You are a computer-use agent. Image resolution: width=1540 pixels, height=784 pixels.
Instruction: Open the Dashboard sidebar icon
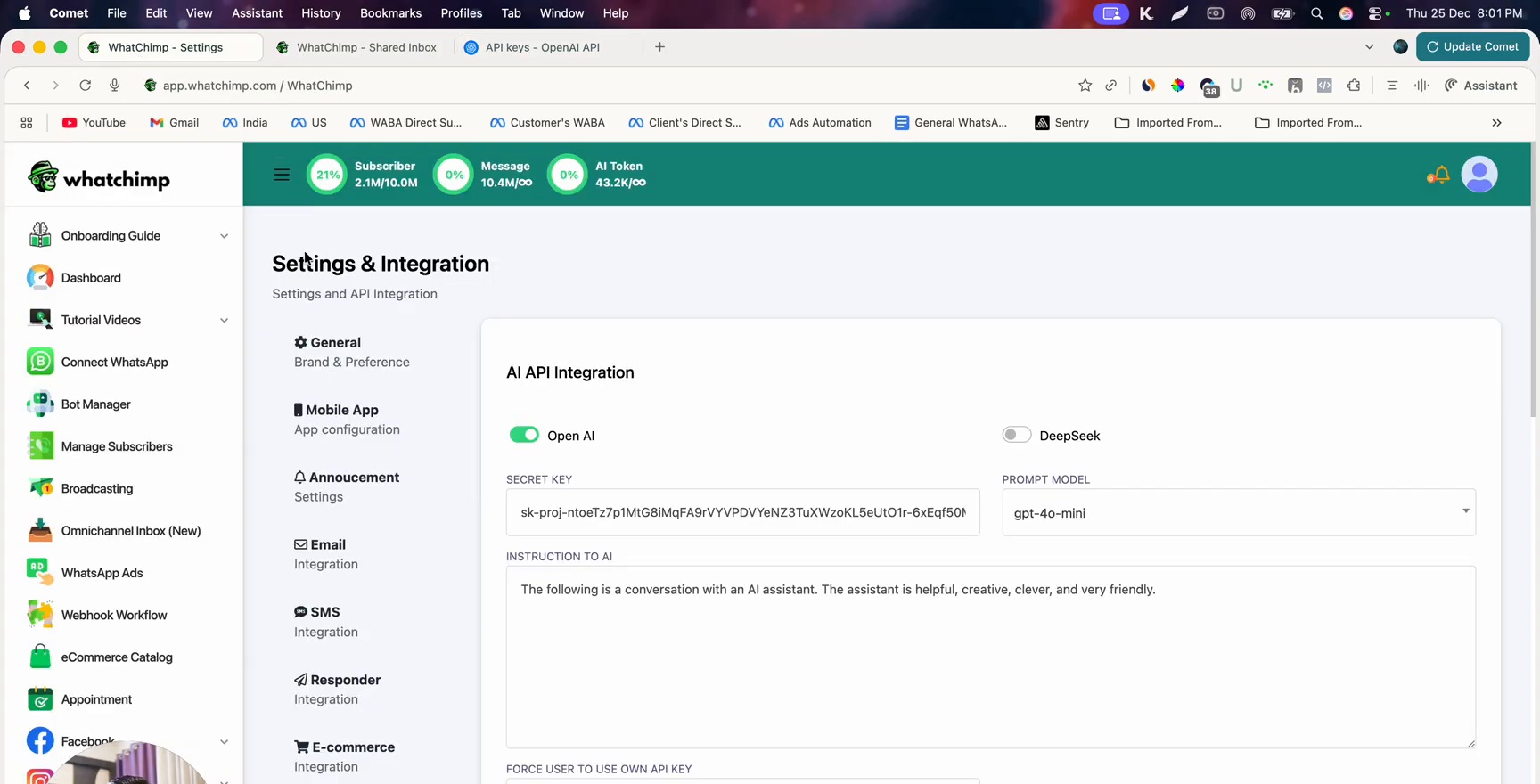pyautogui.click(x=40, y=278)
